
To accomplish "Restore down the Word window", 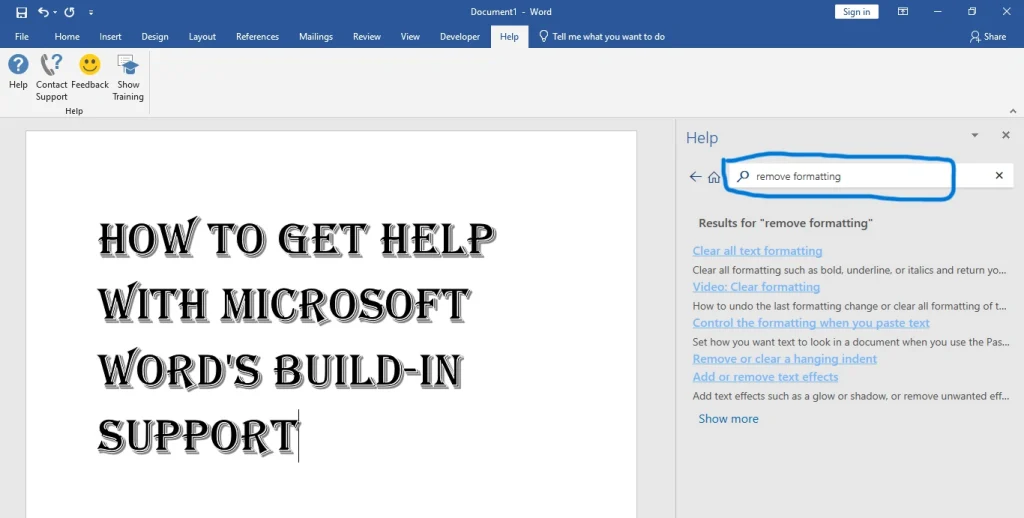I will pyautogui.click(x=972, y=12).
